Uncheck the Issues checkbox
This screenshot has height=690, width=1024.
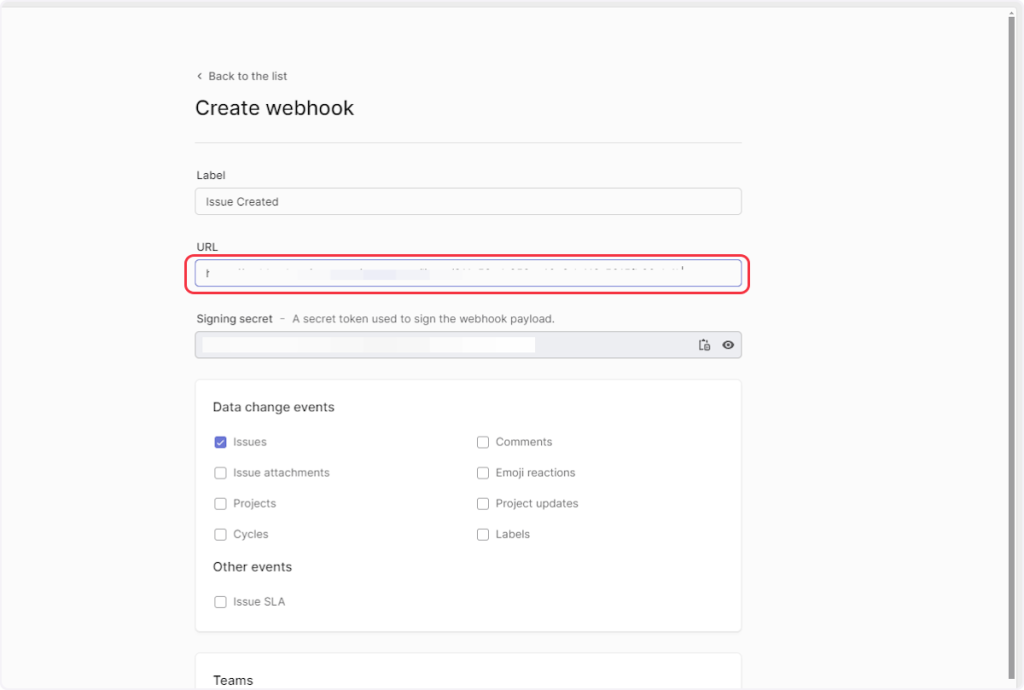[221, 442]
